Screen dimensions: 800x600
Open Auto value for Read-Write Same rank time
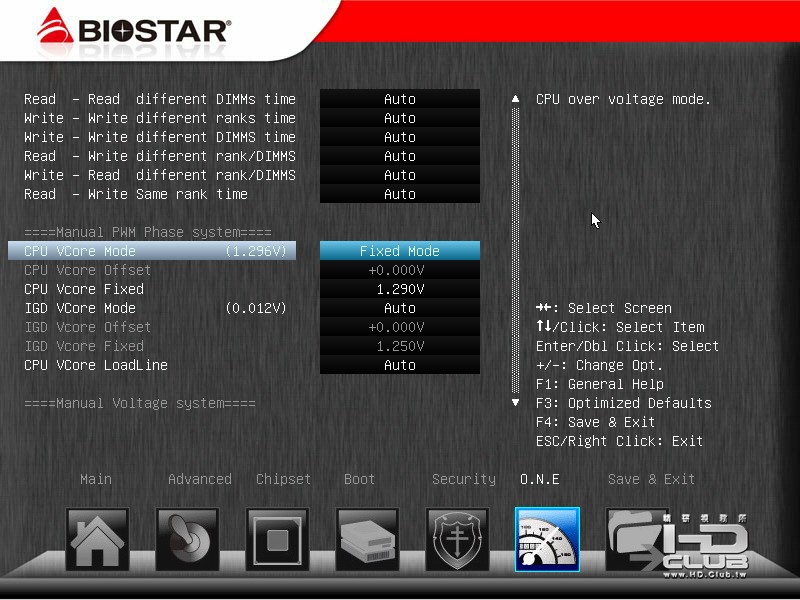pos(399,194)
